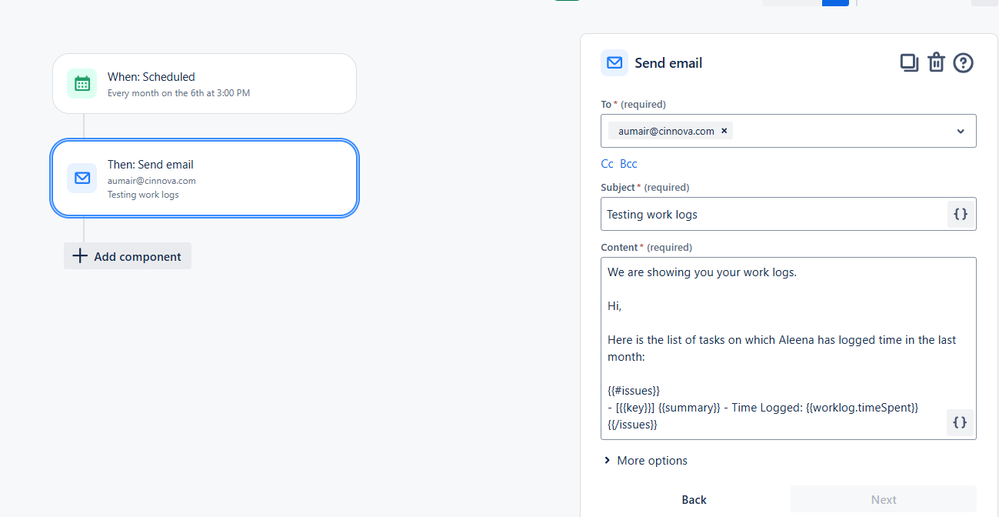Remove aumair@cinnova.com recipient chip

[x=724, y=131]
